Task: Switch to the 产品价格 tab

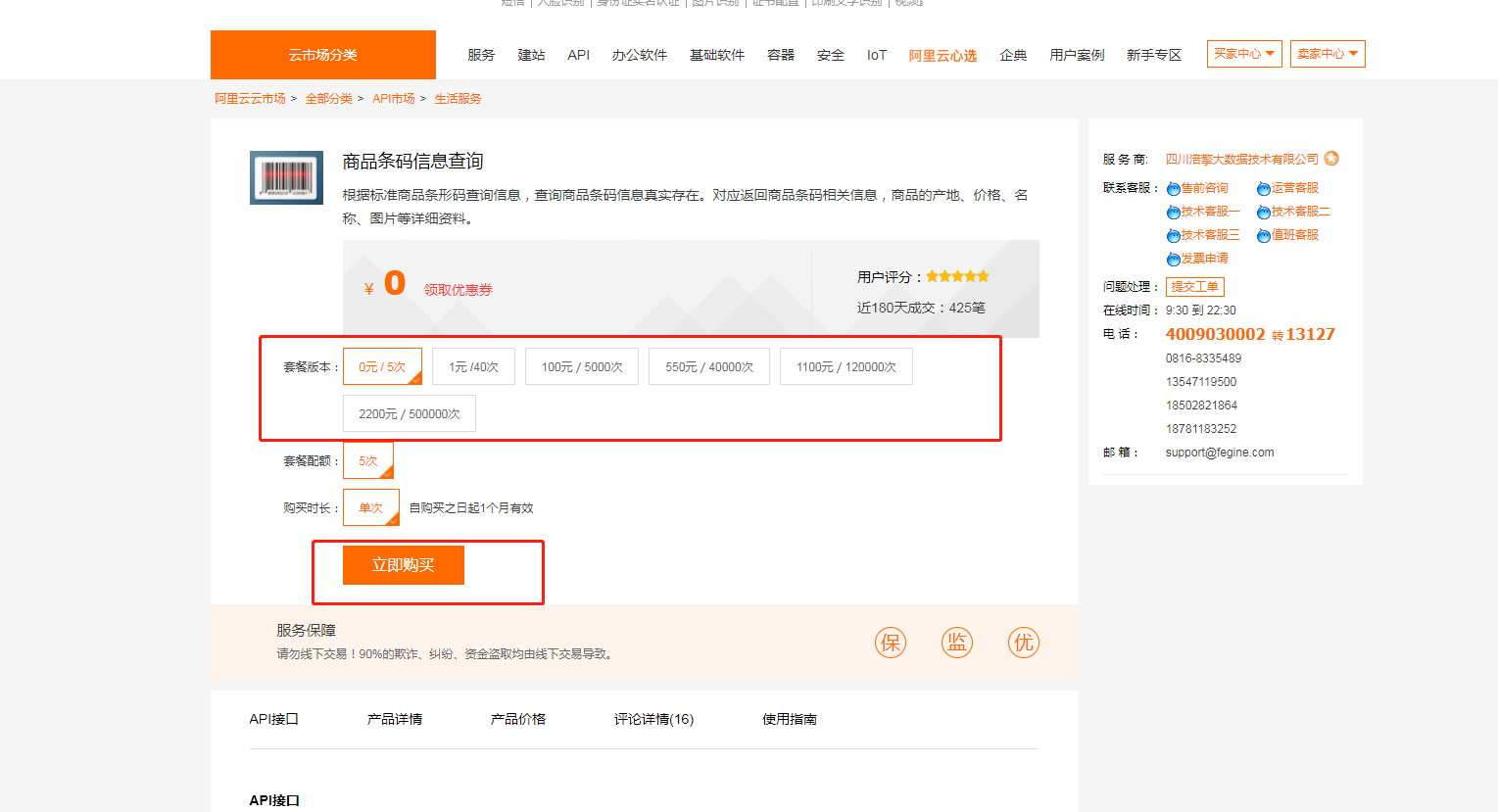Action: click(x=518, y=719)
